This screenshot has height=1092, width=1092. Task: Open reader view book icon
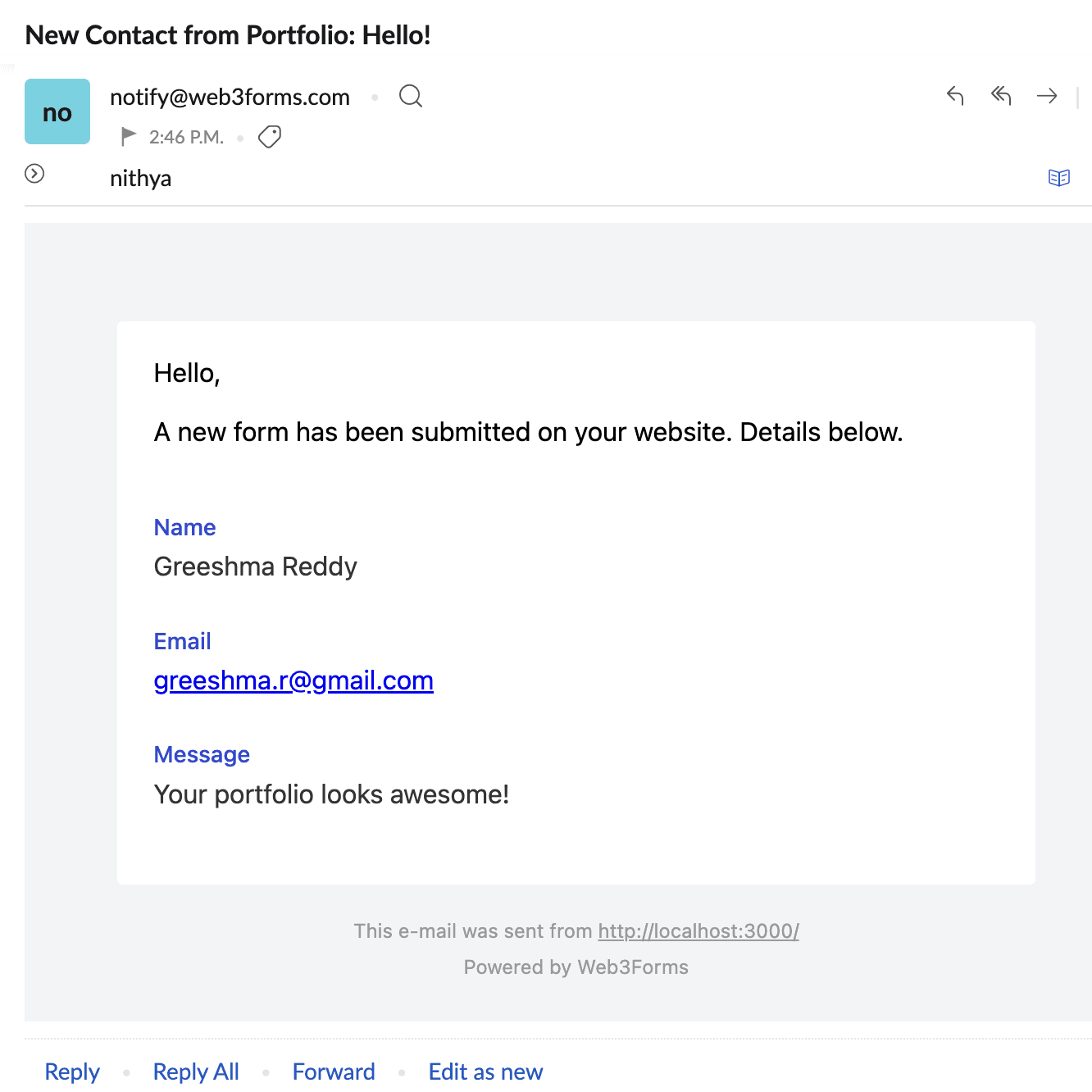(1059, 178)
